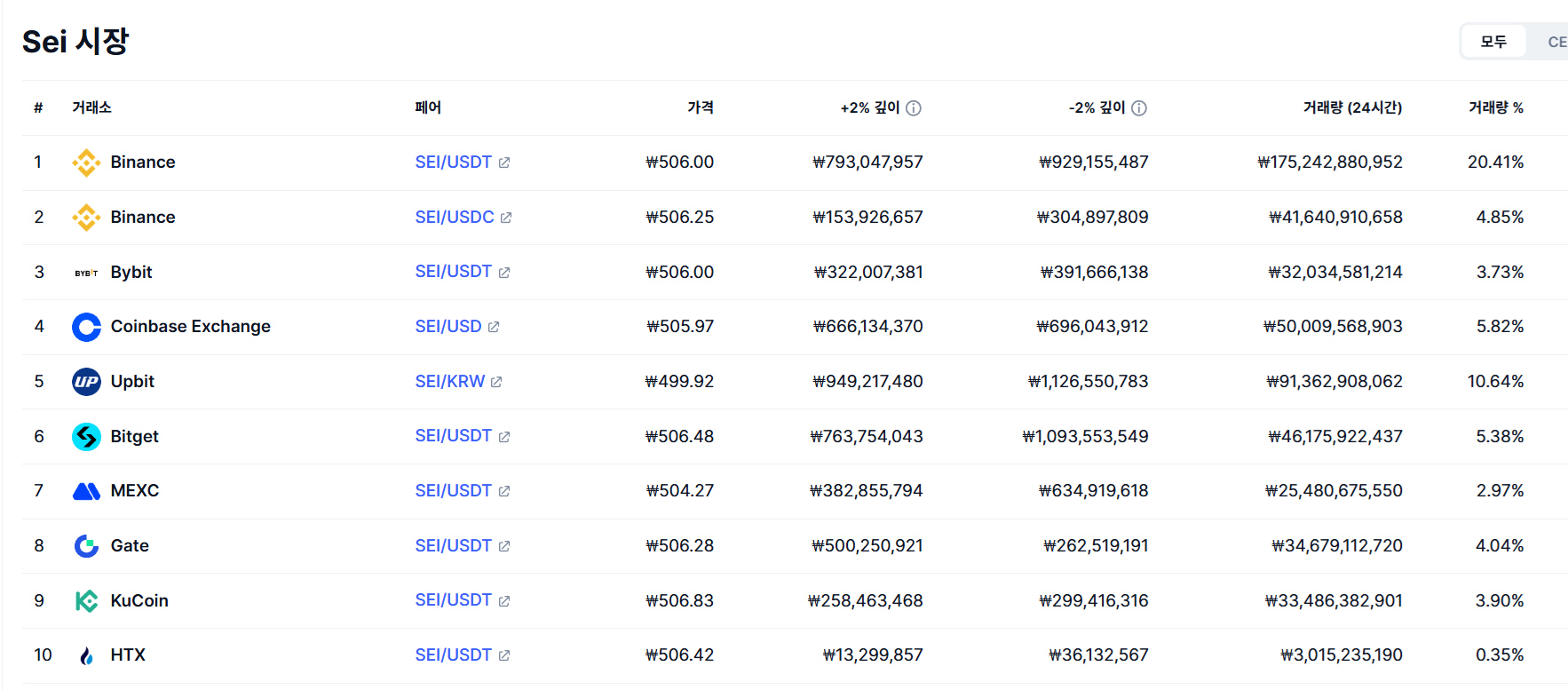
Task: Sort by +2% 깊이 column header
Action: (x=870, y=107)
